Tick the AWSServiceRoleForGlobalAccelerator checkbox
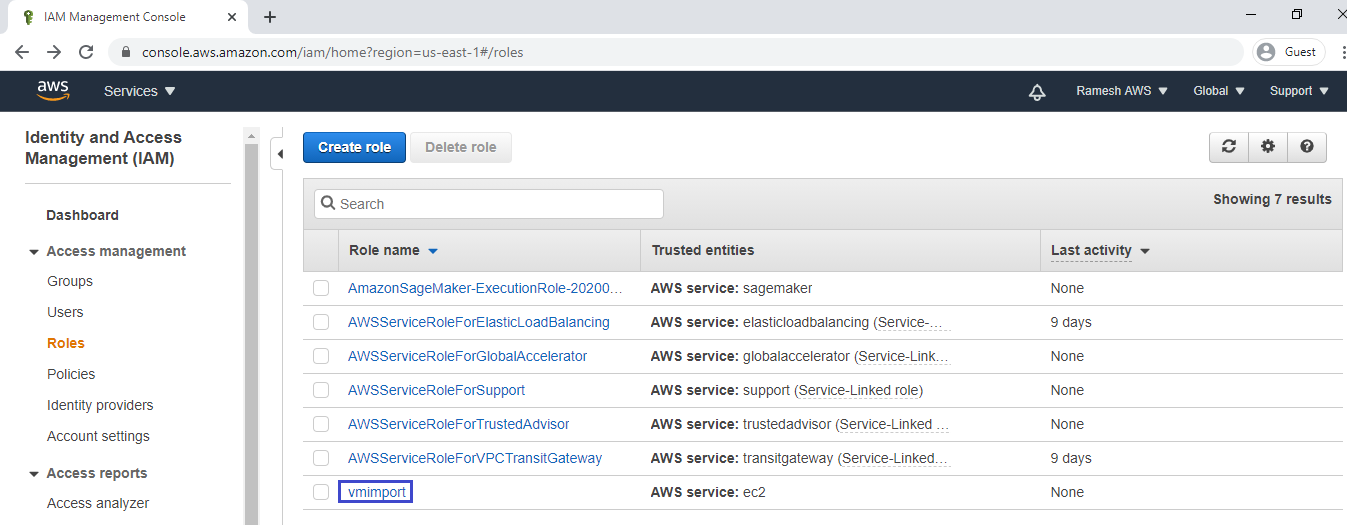This screenshot has height=525, width=1347. [x=321, y=356]
